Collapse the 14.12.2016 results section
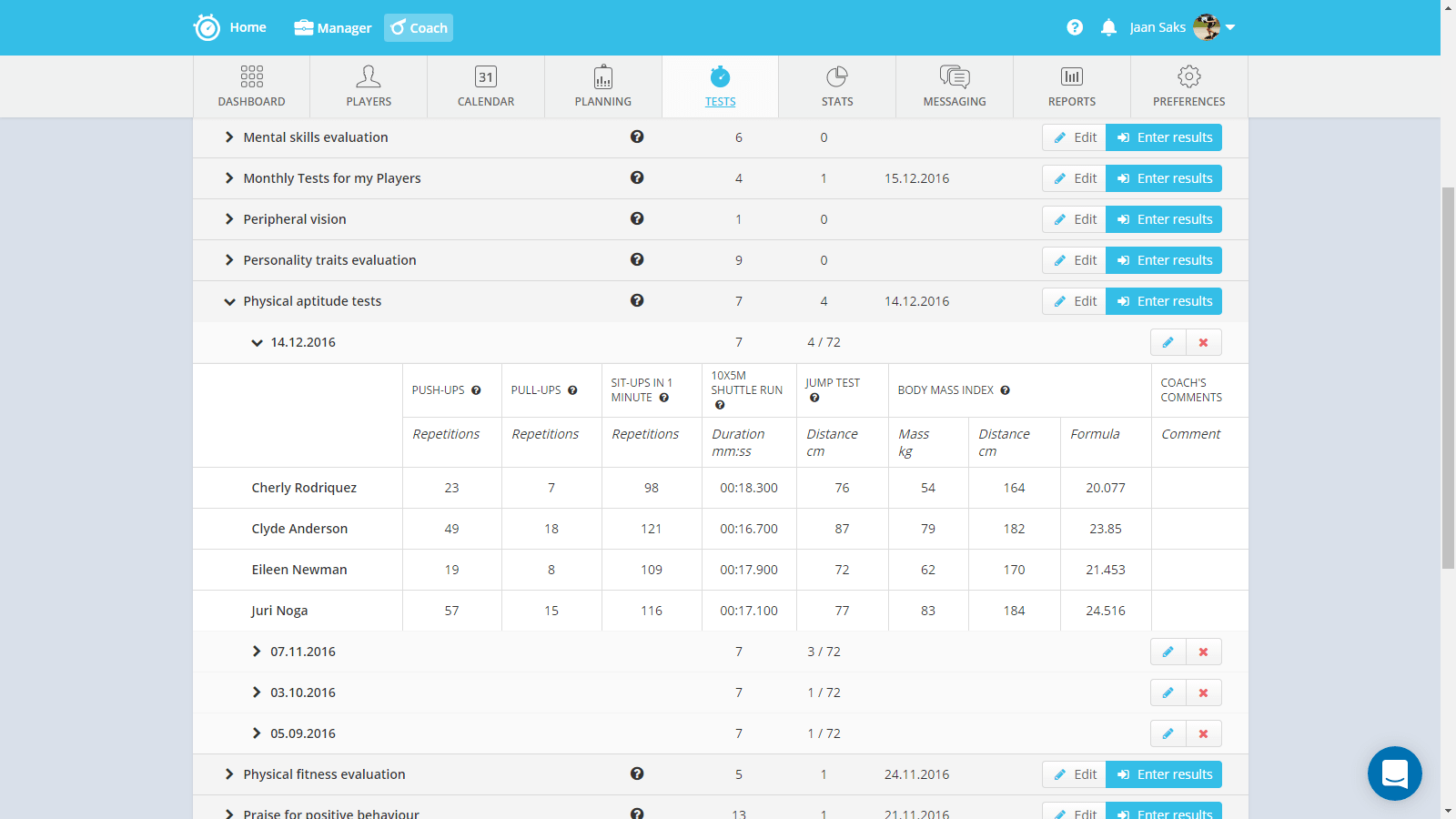1456x819 pixels. (257, 342)
